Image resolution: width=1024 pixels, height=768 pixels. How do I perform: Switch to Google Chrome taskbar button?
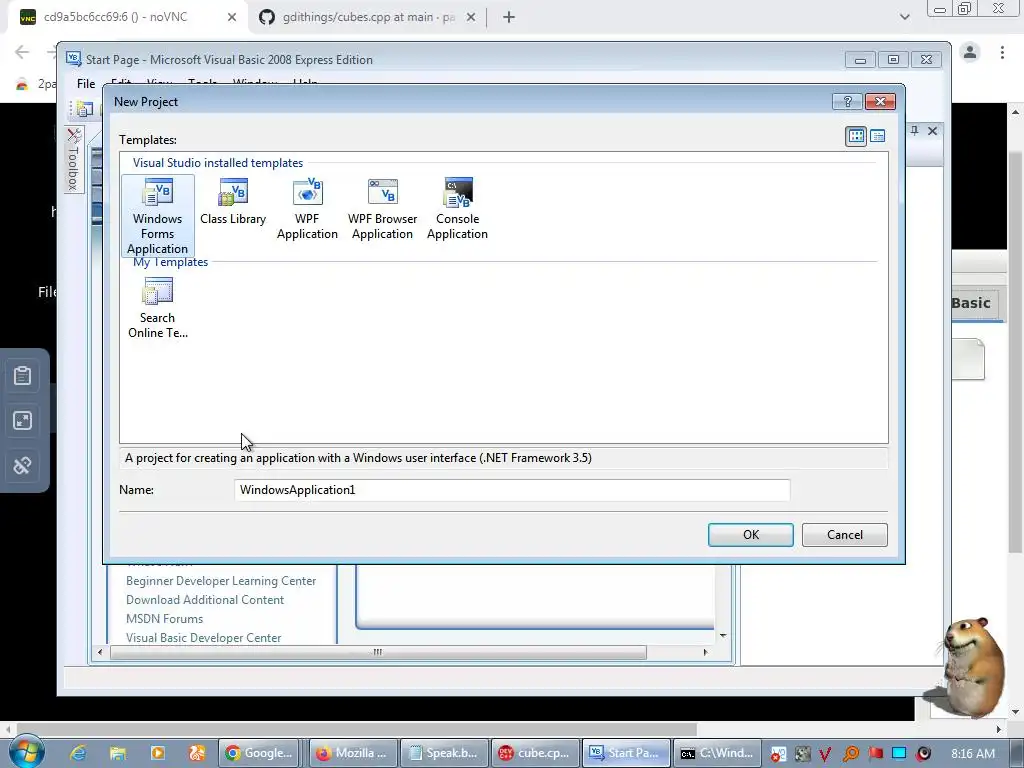pos(258,753)
